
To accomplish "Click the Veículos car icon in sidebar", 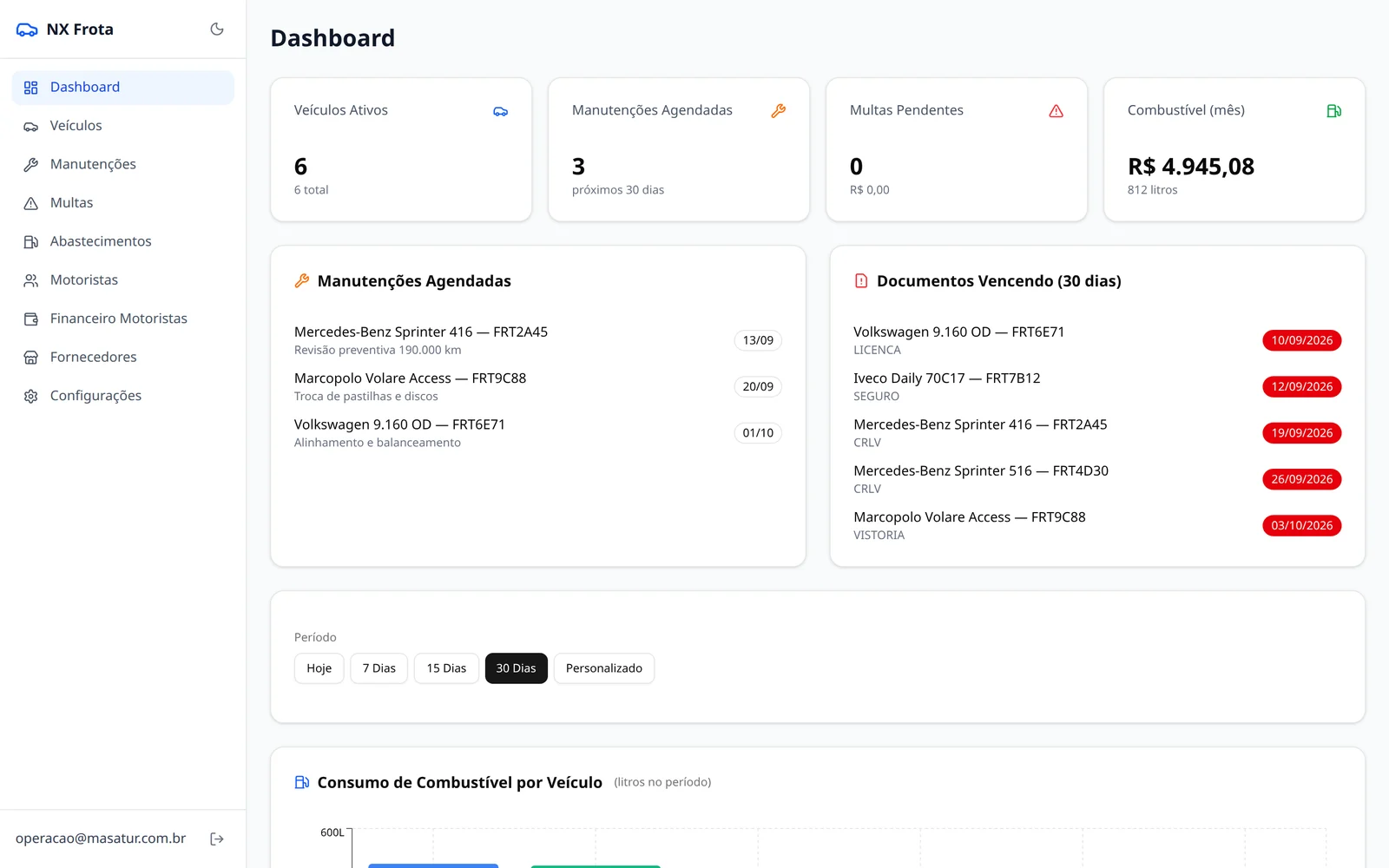I will click(x=31, y=127).
